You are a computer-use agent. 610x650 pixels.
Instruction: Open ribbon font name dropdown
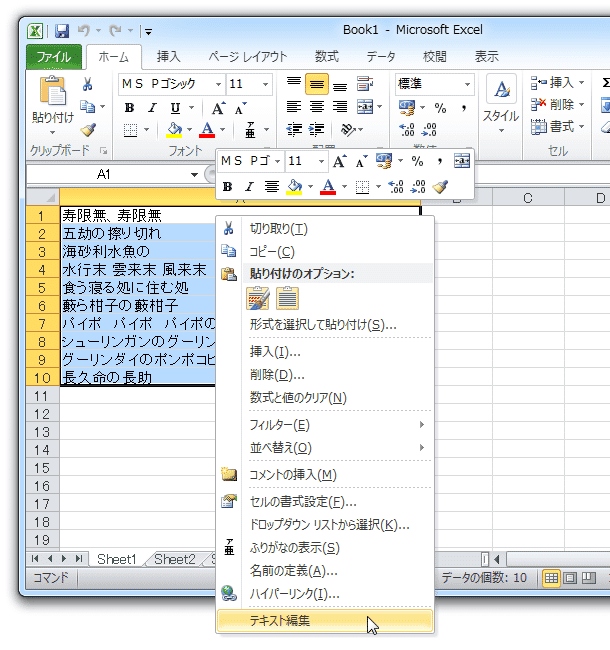(x=218, y=84)
